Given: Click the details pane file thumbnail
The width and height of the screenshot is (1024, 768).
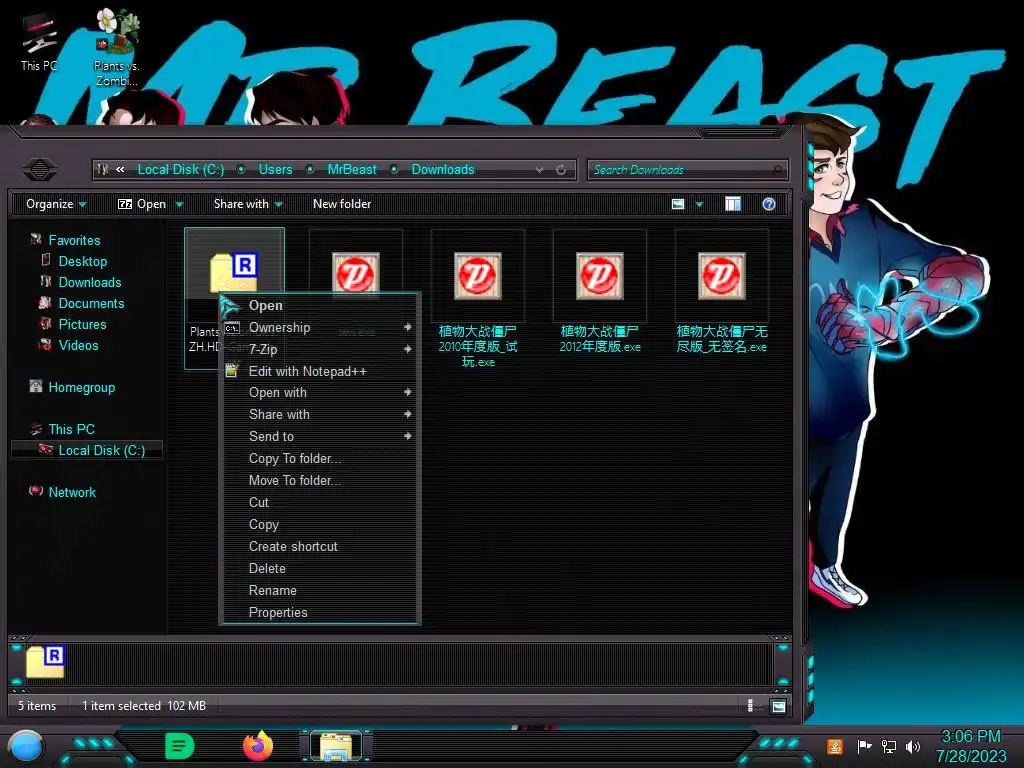Looking at the screenshot, I should point(45,661).
